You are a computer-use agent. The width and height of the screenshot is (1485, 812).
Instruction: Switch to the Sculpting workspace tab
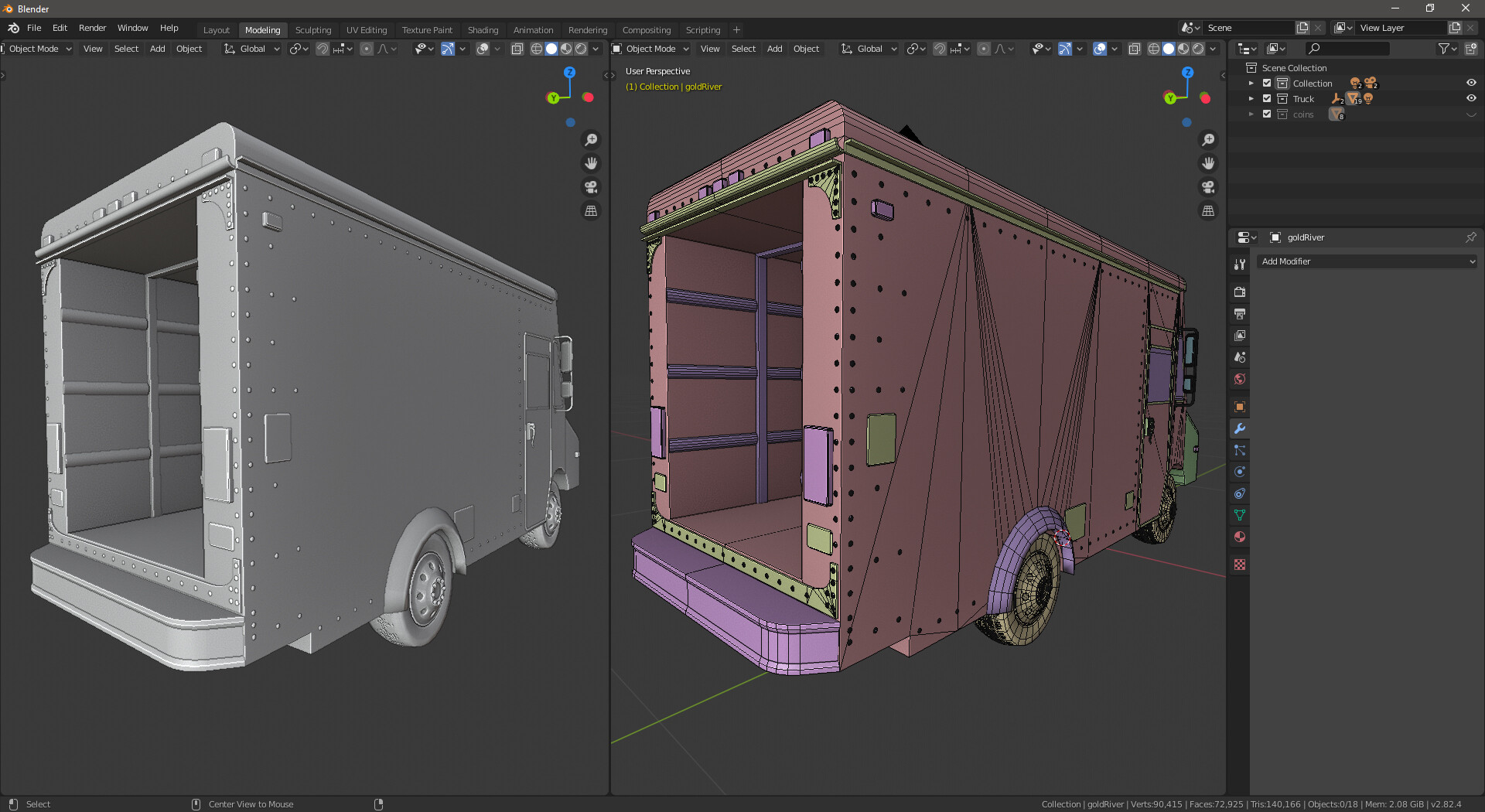click(x=313, y=30)
